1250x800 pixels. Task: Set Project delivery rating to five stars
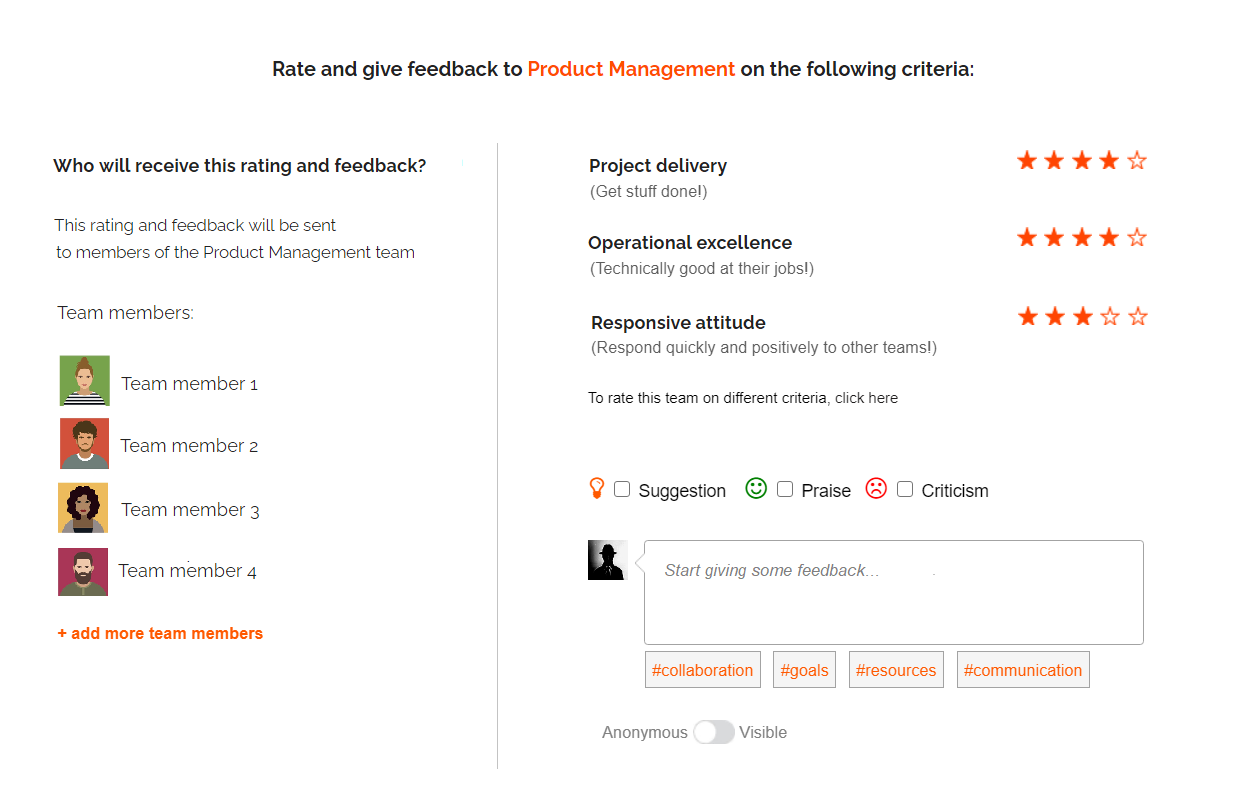point(1137,160)
